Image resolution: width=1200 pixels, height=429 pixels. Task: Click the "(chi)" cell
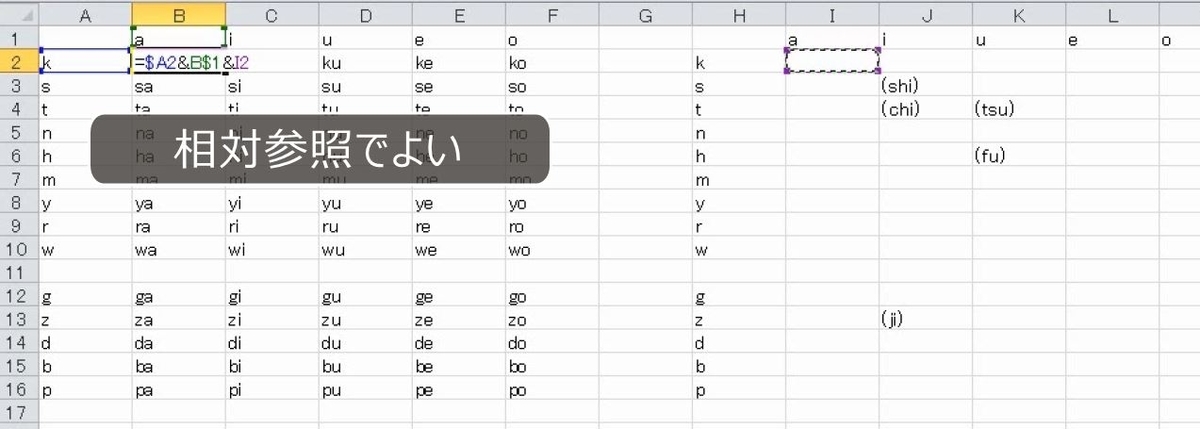926,110
